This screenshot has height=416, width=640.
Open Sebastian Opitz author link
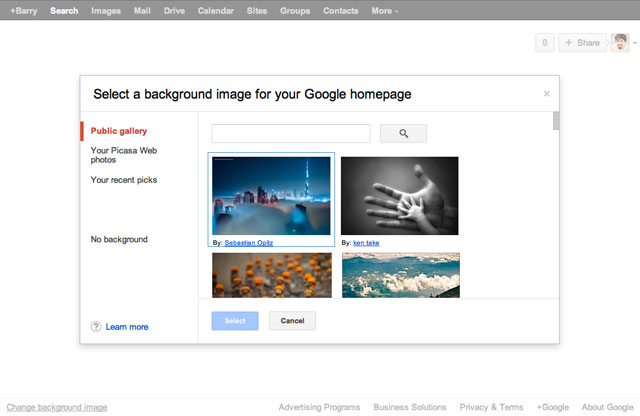(x=249, y=242)
